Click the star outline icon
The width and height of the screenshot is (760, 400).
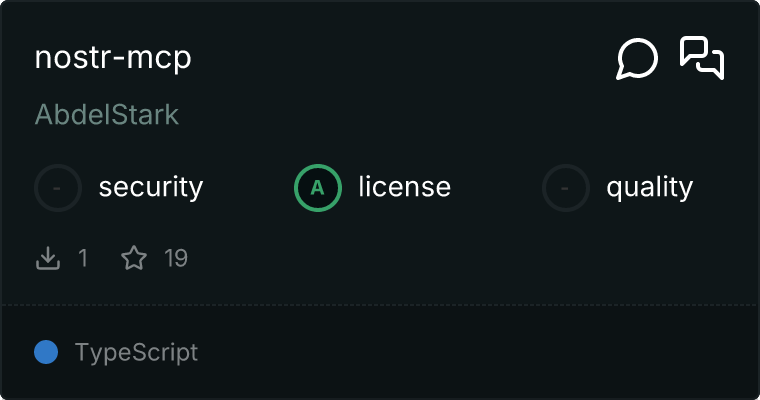[x=134, y=259]
